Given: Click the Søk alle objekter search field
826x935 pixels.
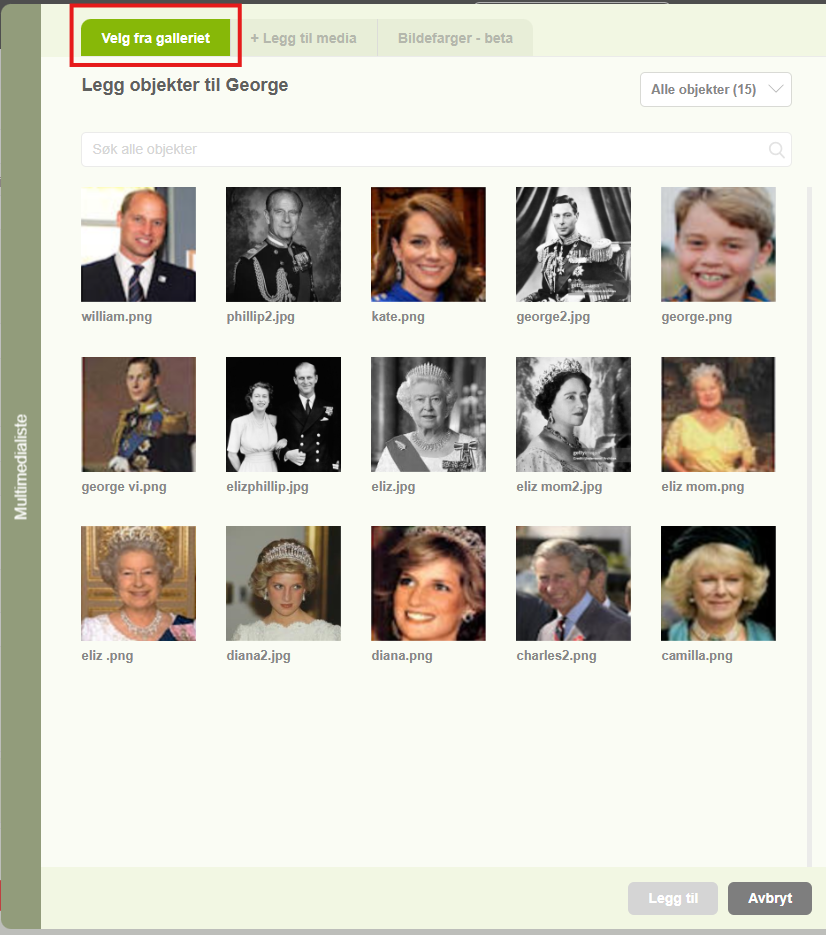Looking at the screenshot, I should (436, 149).
